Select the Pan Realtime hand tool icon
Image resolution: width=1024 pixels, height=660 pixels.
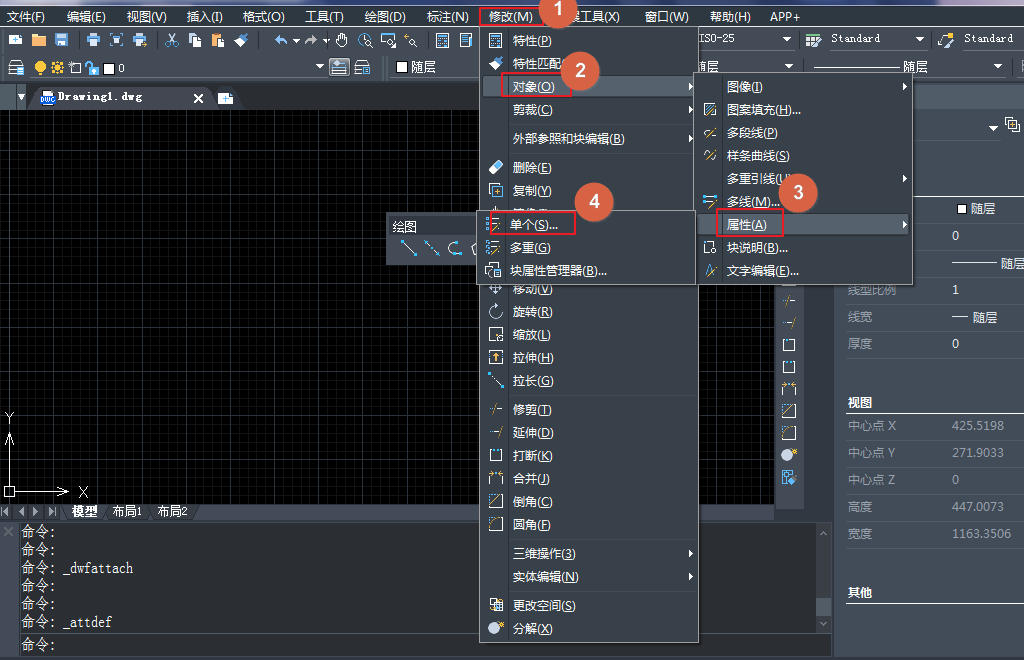(x=343, y=40)
